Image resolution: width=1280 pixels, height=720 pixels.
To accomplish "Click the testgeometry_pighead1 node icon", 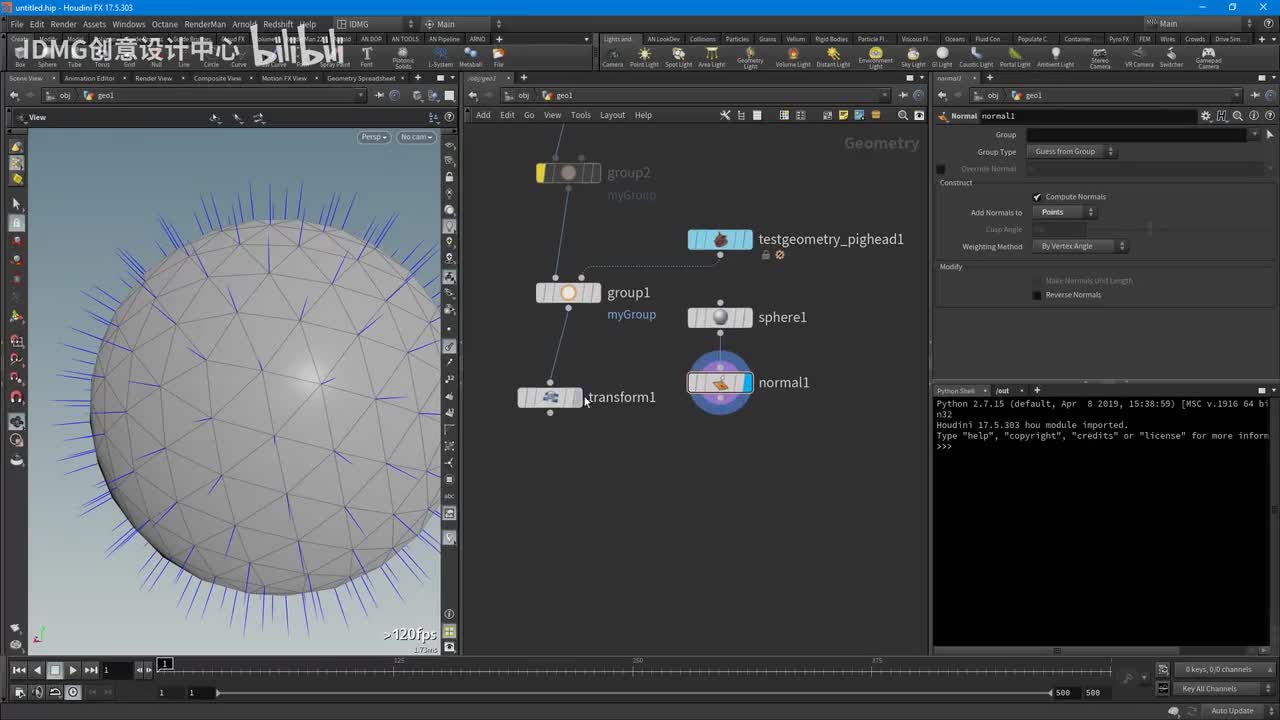I will [x=720, y=240].
